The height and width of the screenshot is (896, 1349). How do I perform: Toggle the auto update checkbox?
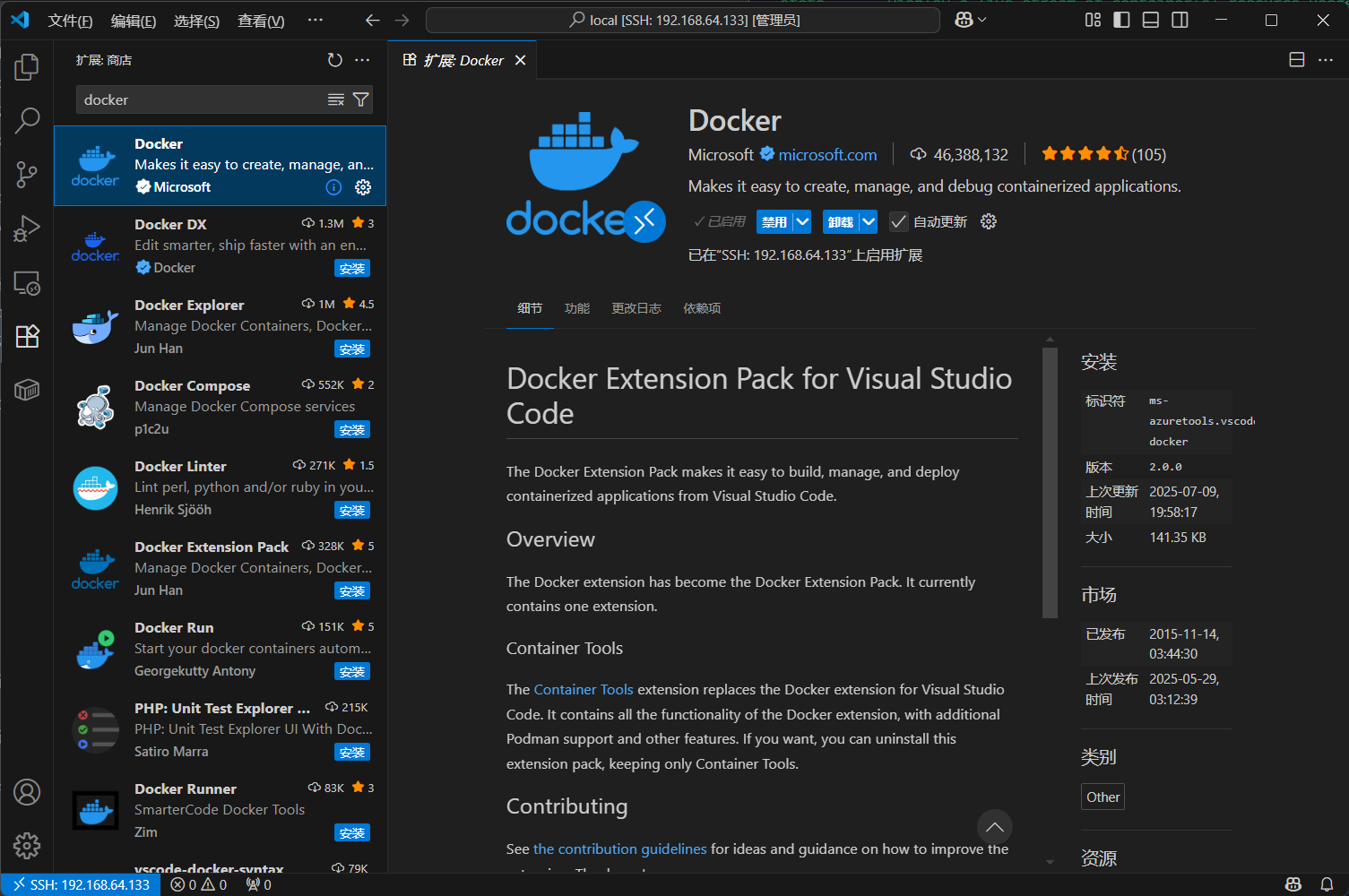[898, 221]
